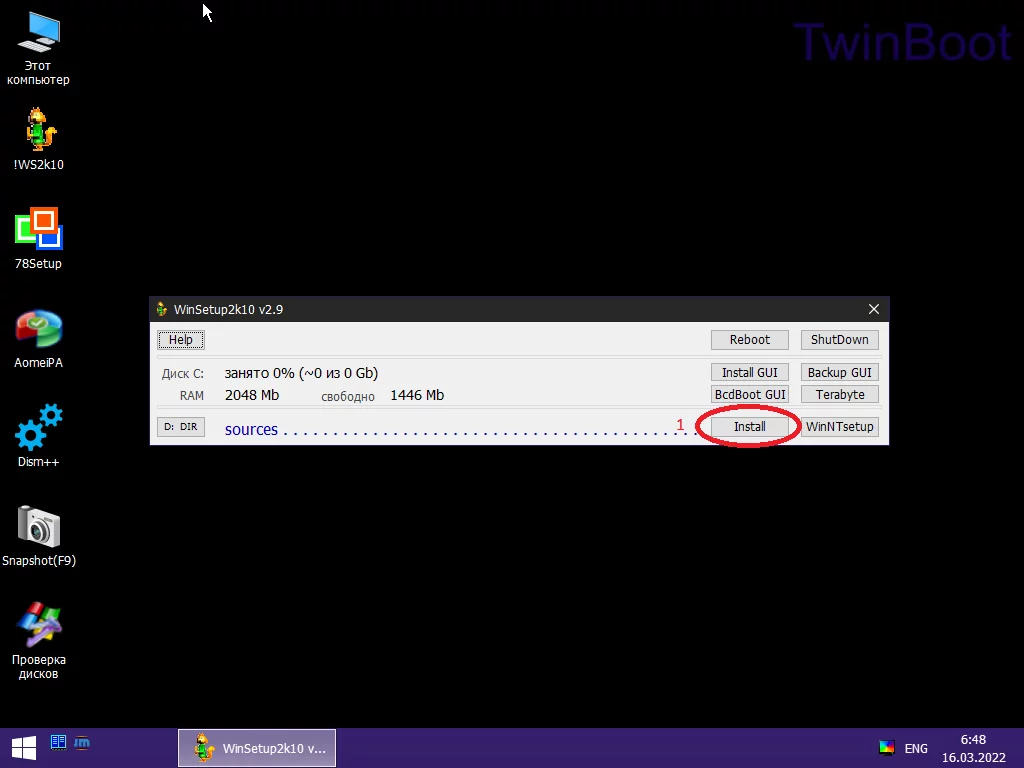Switch to WinSetup2k10 taskbar button
The width and height of the screenshot is (1024, 768).
257,748
